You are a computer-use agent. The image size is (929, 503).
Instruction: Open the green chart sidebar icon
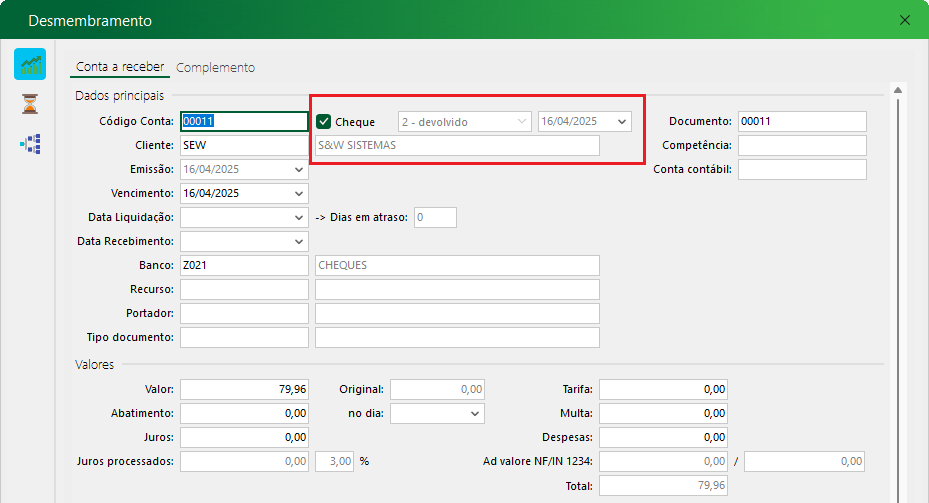[30, 64]
